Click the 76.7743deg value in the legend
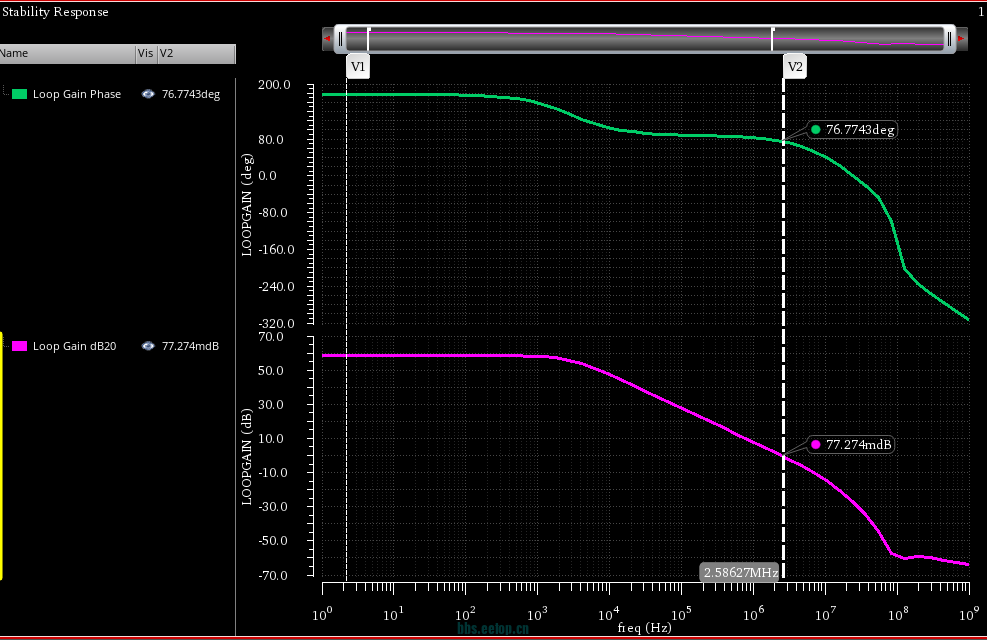This screenshot has width=987, height=640. coord(191,94)
